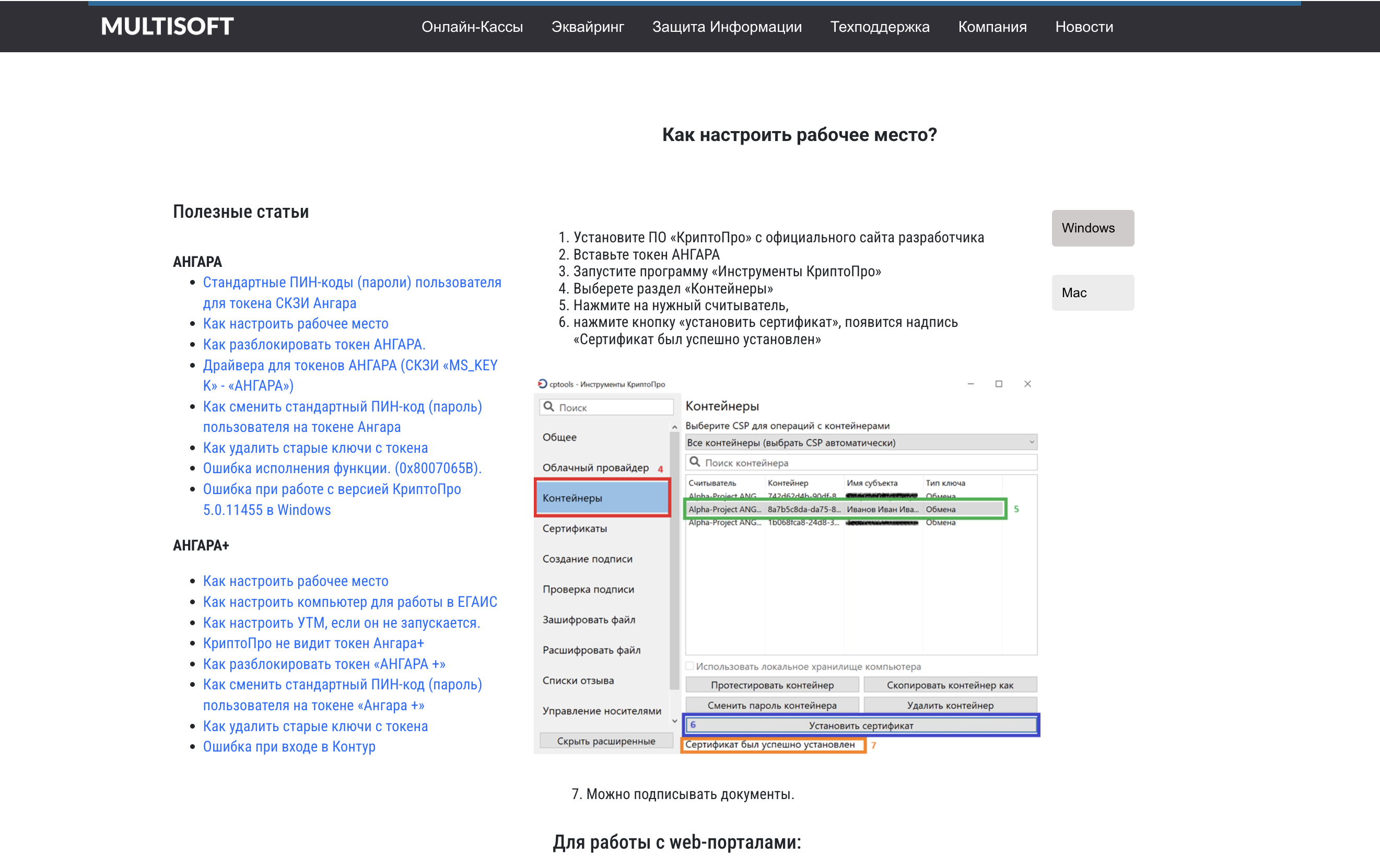Viewport: 1380px width, 868px height.
Task: Click text Можно подписывать документы.
Action: pyautogui.click(x=689, y=794)
